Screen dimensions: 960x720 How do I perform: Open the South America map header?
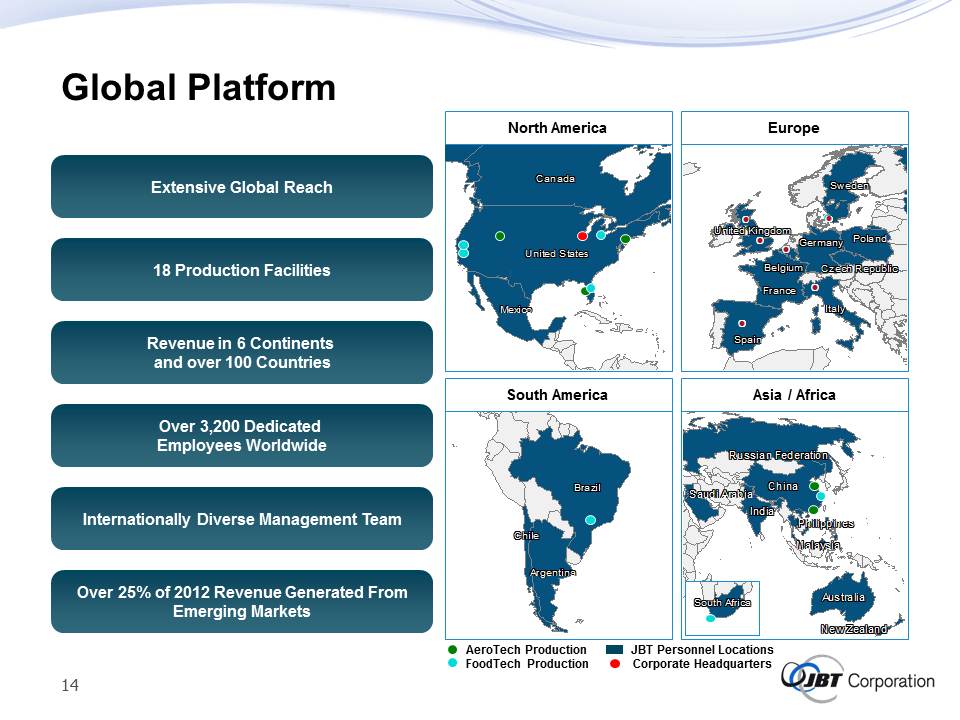pos(557,395)
